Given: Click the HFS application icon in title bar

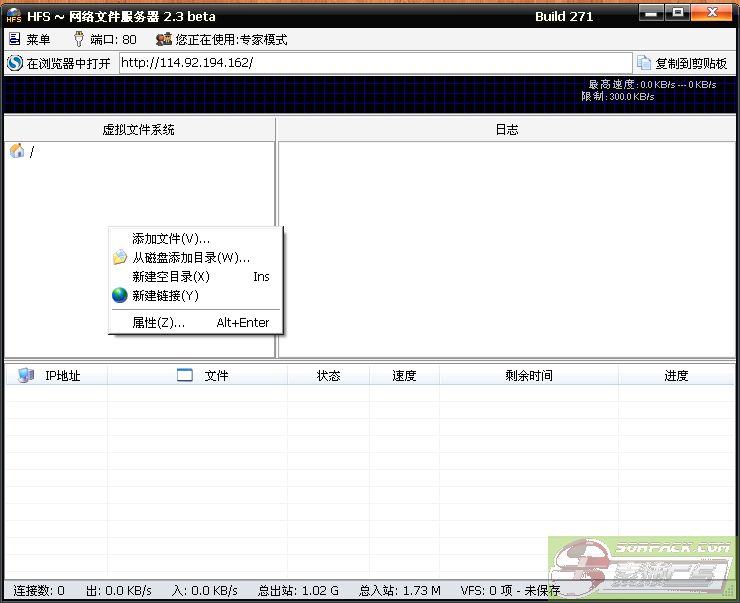Looking at the screenshot, I should tap(14, 15).
